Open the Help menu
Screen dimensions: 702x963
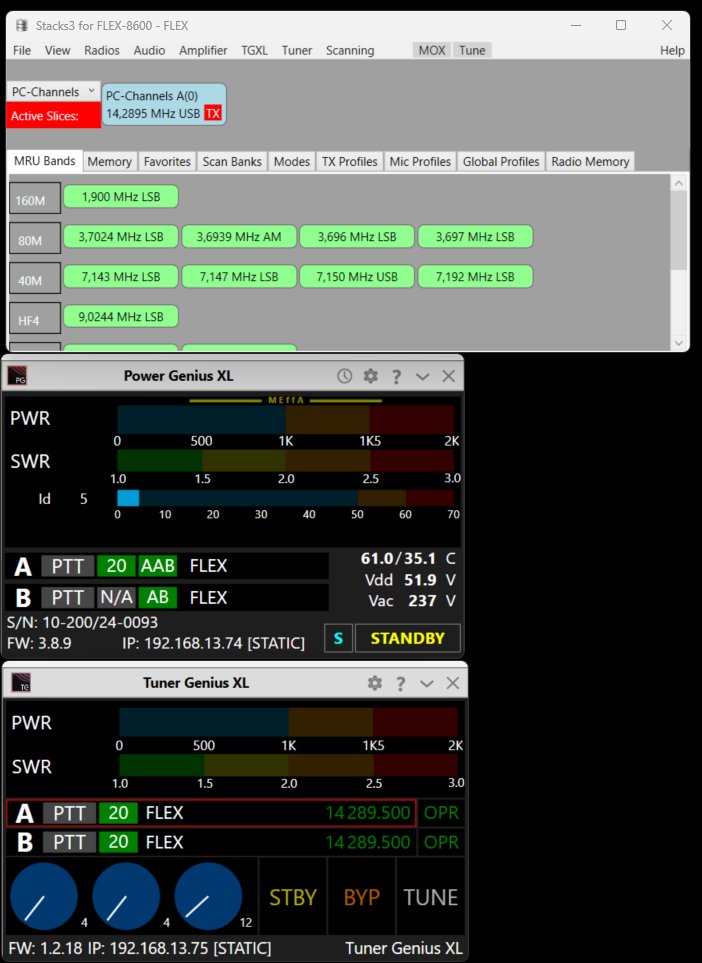[672, 50]
